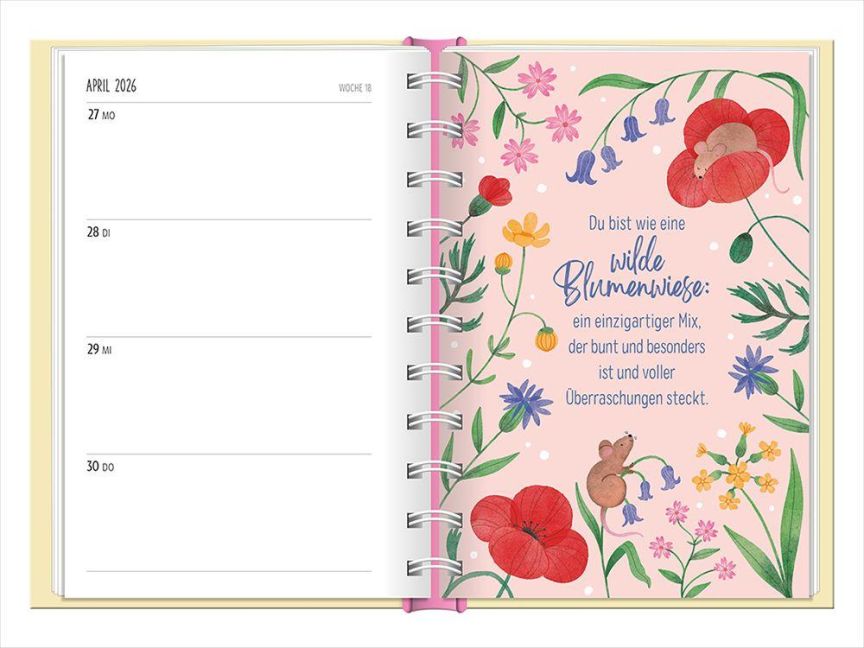
Task: Select the red carnation near the spiral
Action: coord(493,190)
